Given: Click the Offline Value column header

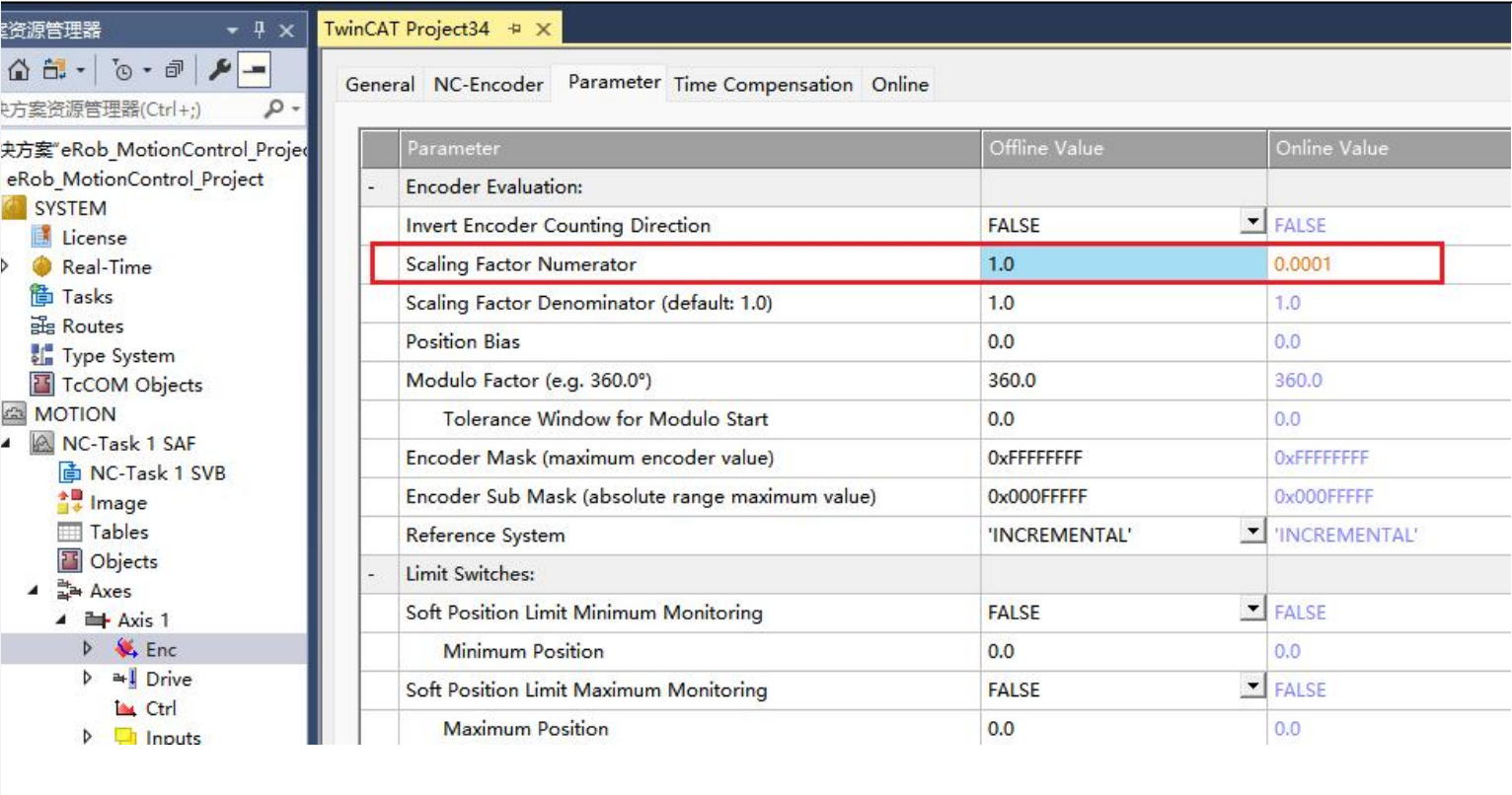Looking at the screenshot, I should (x=1124, y=148).
